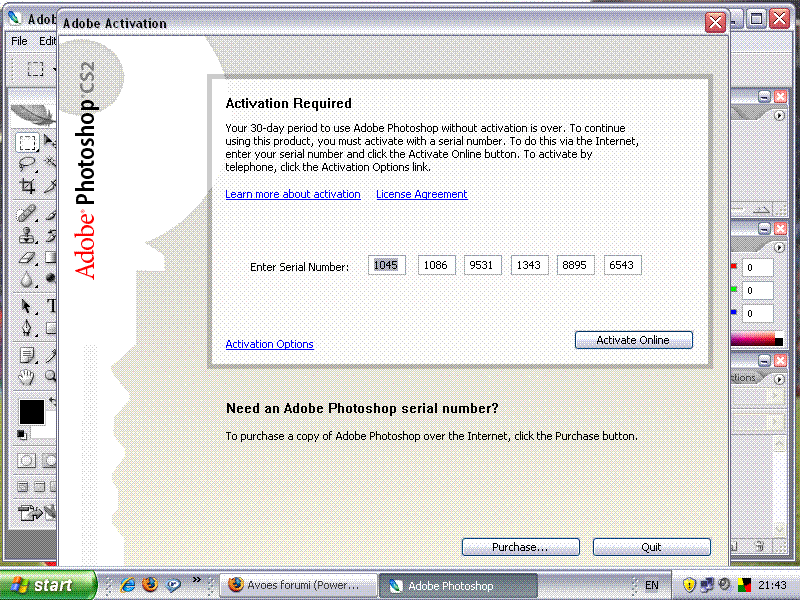Select the Zoom magnifier tool
Viewport: 800px width, 600px height.
pos(51,377)
